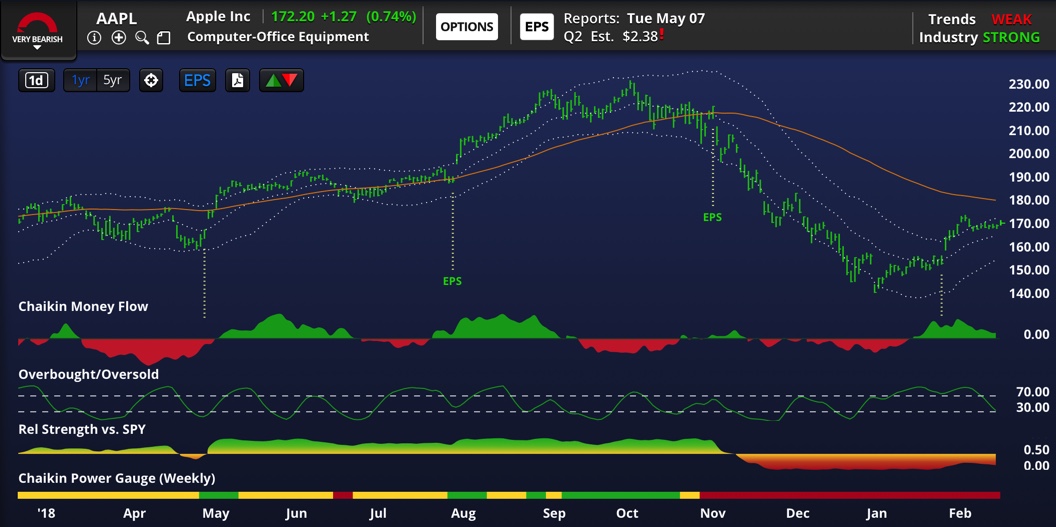Click the EPS marker near August
The image size is (1056, 527).
coord(453,281)
